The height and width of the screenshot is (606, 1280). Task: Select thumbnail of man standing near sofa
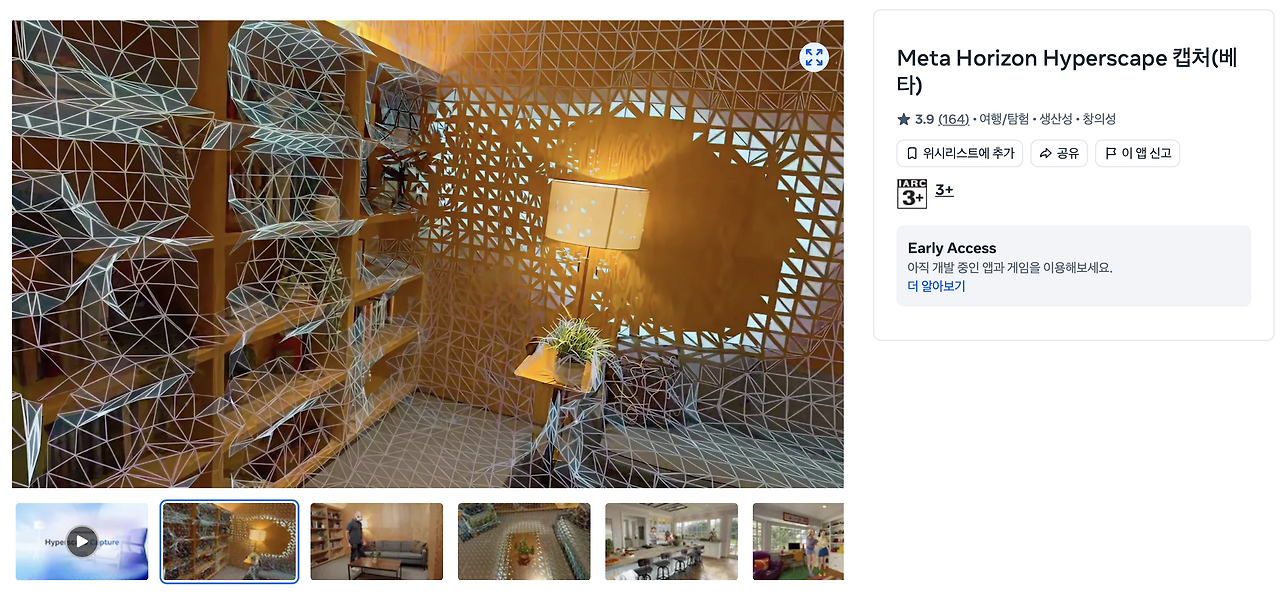[x=377, y=542]
